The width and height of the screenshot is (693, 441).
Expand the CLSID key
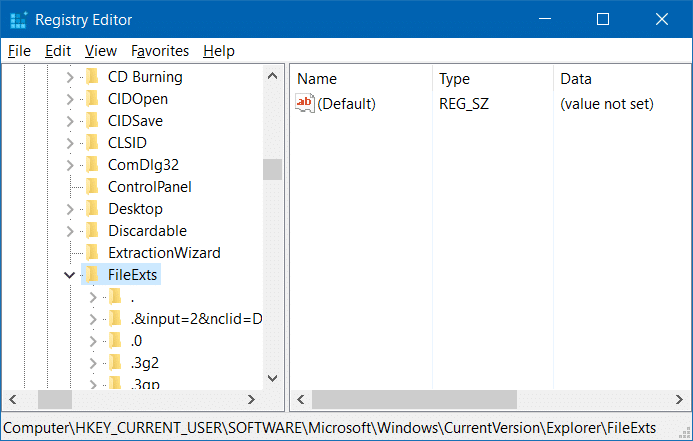click(70, 143)
